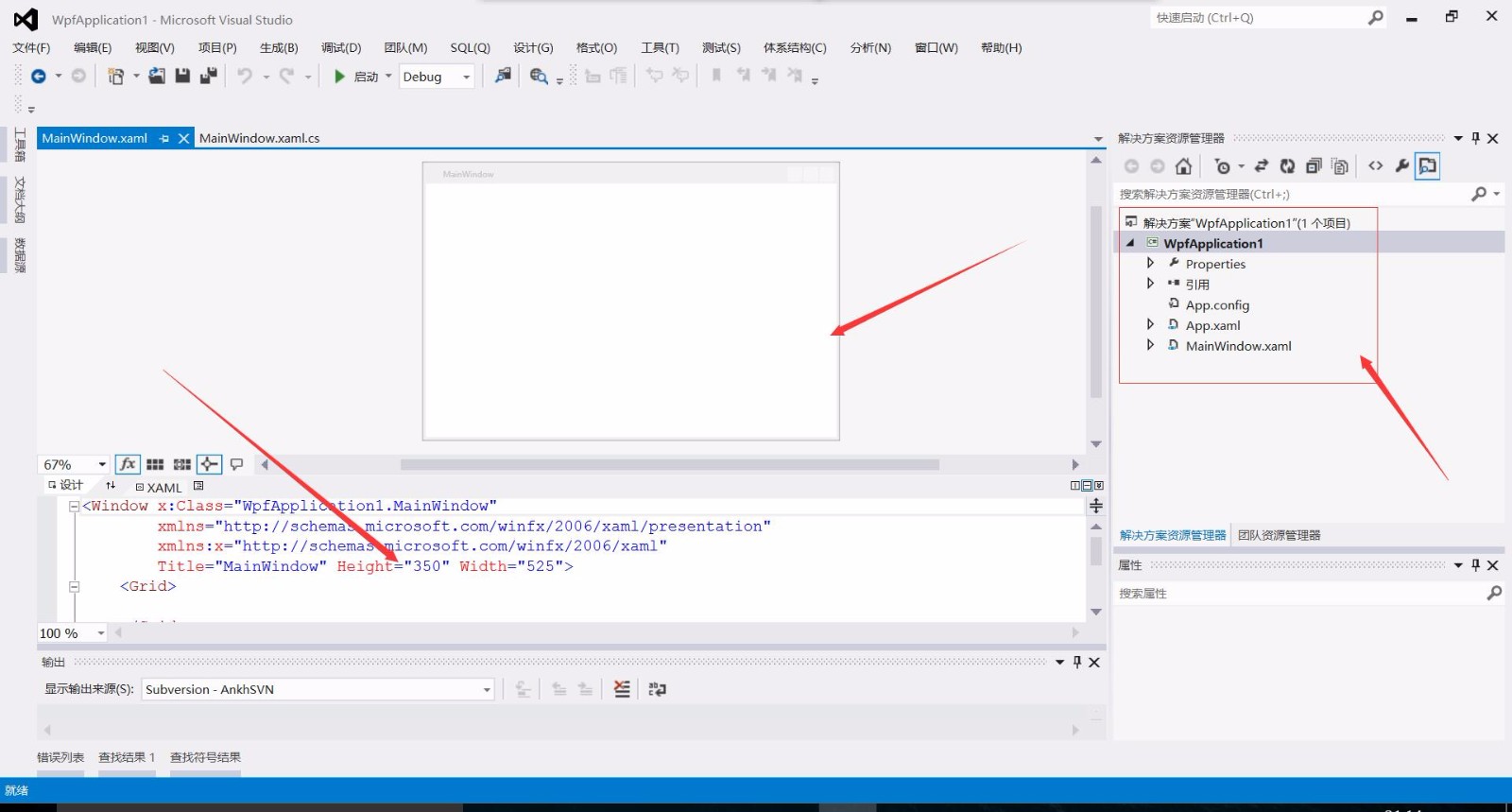Toggle Snap to snaplines crosshair button
The height and width of the screenshot is (812, 1512).
(210, 464)
